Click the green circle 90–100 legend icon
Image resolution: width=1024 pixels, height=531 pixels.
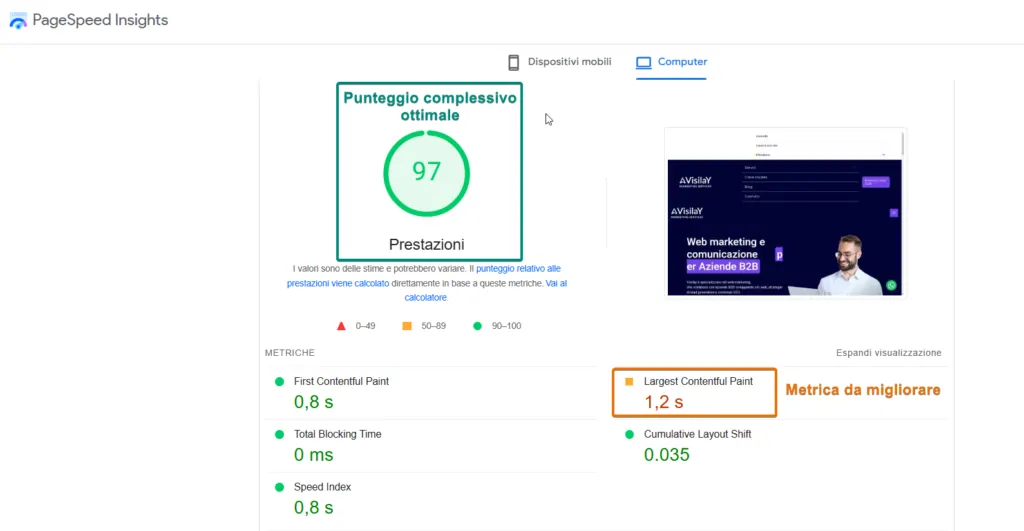pos(477,326)
